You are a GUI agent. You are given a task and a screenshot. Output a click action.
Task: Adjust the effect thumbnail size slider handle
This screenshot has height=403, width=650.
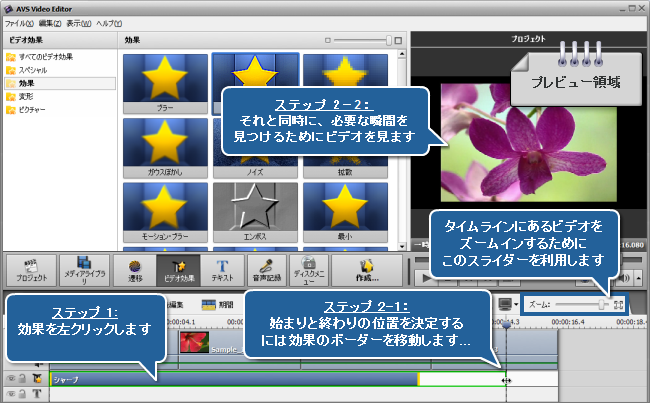click(x=388, y=40)
